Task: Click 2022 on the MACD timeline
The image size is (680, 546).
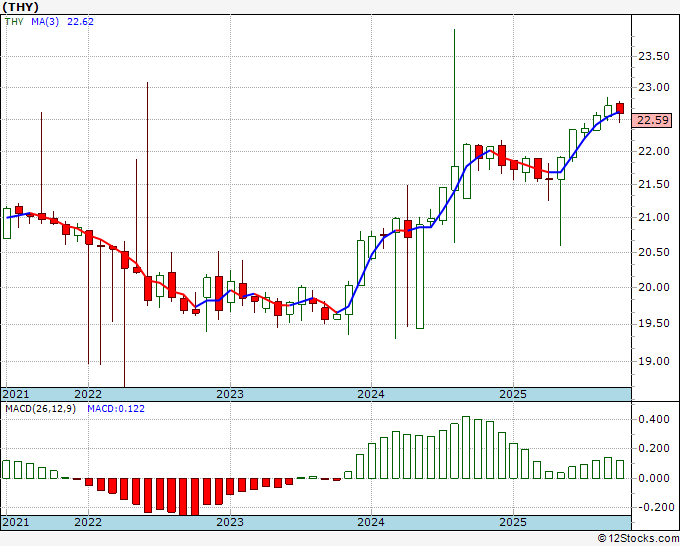Action: [x=88, y=522]
